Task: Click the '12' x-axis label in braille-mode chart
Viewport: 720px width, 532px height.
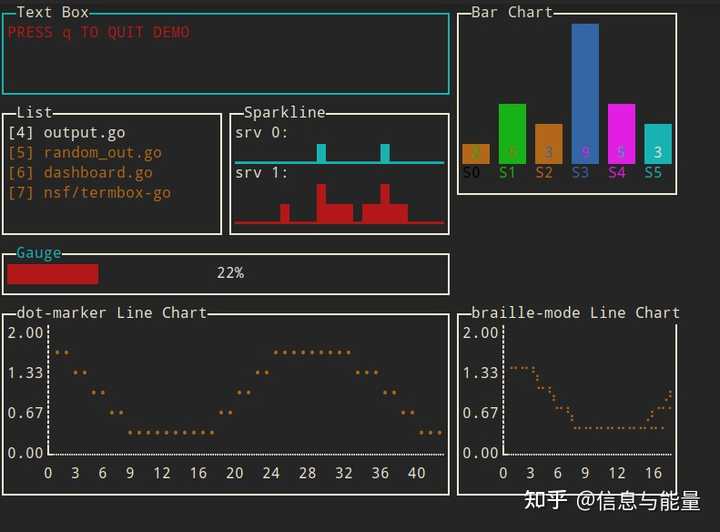Action: click(x=617, y=473)
